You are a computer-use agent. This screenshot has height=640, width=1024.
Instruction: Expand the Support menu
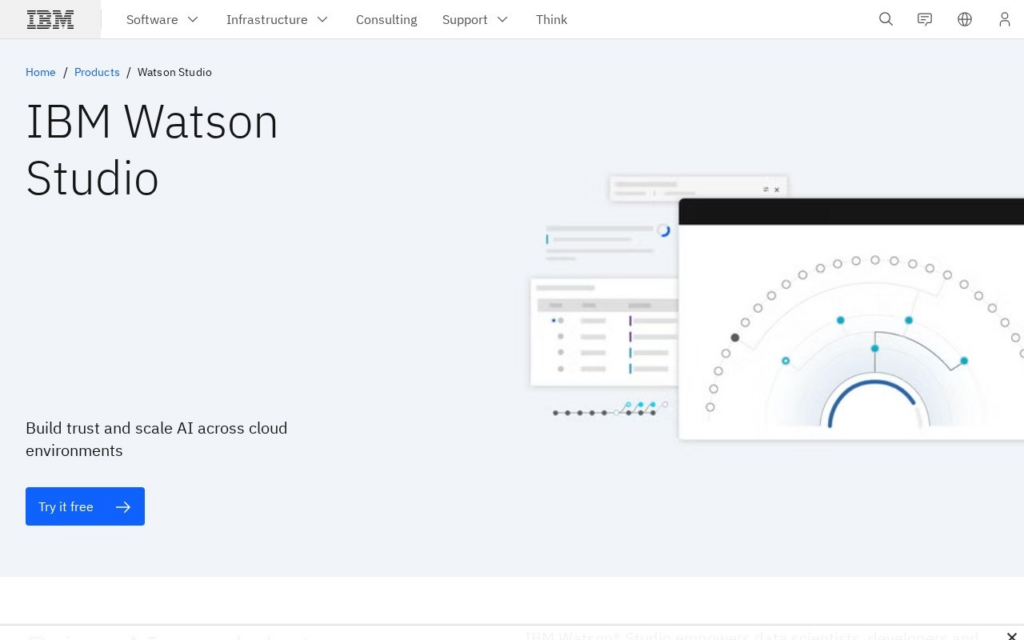tap(475, 20)
